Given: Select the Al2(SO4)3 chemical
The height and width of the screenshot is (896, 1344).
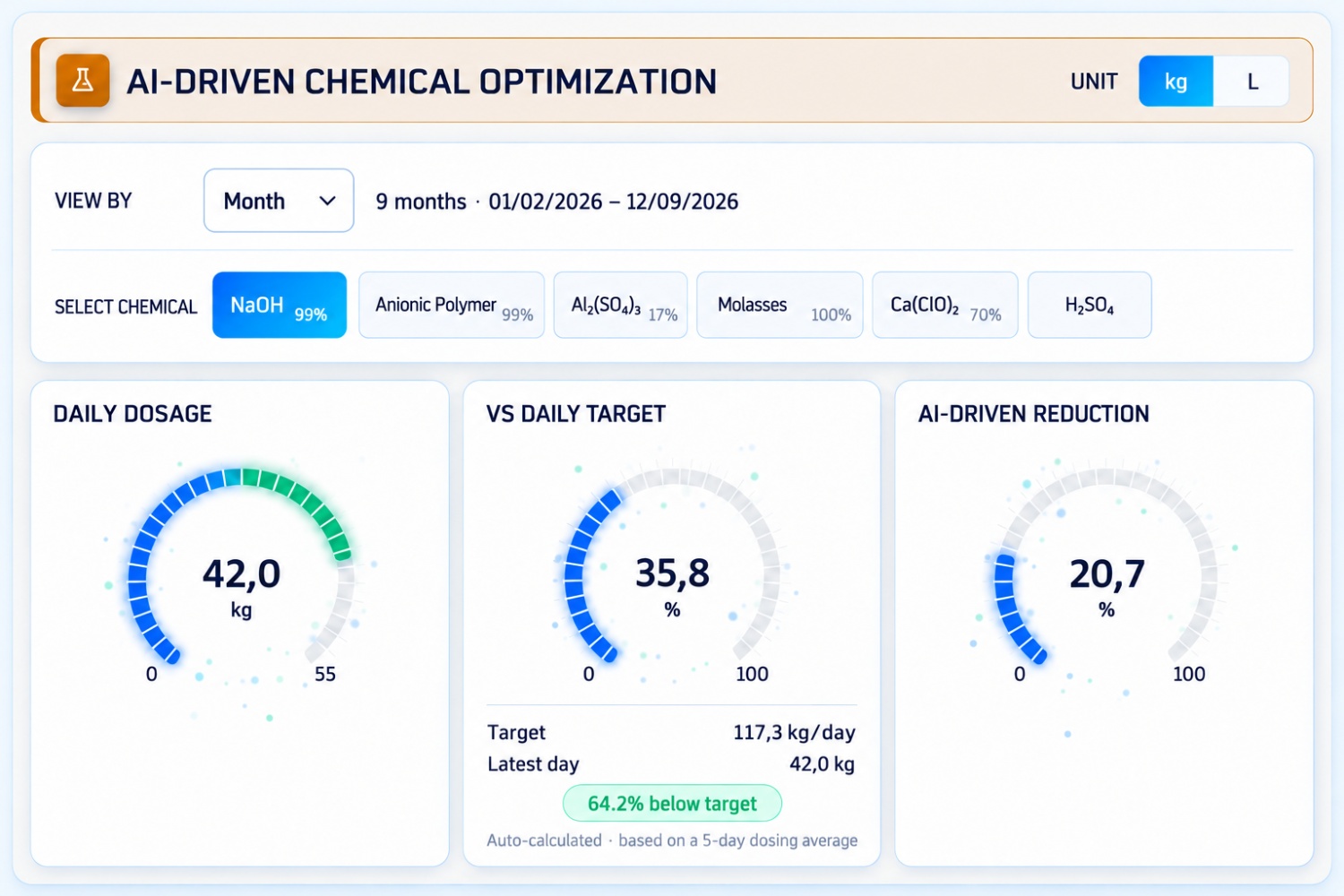Looking at the screenshot, I should coord(621,305).
